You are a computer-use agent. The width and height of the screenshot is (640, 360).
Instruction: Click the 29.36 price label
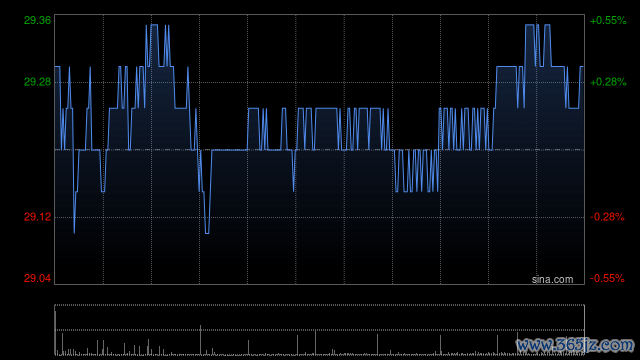(x=38, y=20)
